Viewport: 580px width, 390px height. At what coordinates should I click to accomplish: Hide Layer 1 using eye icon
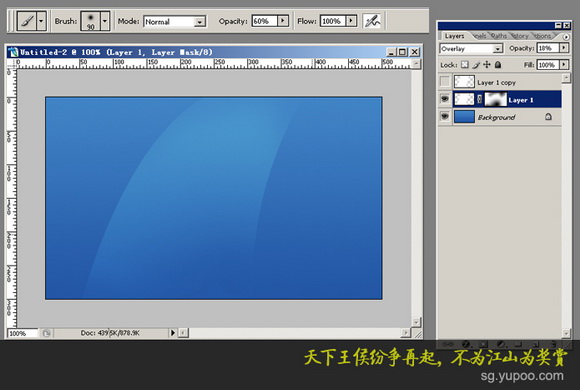pyautogui.click(x=445, y=99)
